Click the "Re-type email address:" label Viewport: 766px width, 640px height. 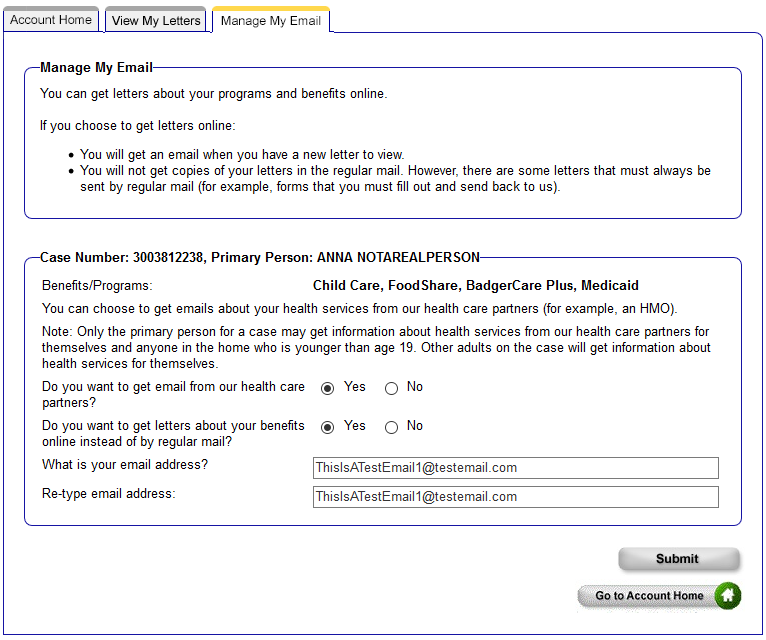(108, 494)
